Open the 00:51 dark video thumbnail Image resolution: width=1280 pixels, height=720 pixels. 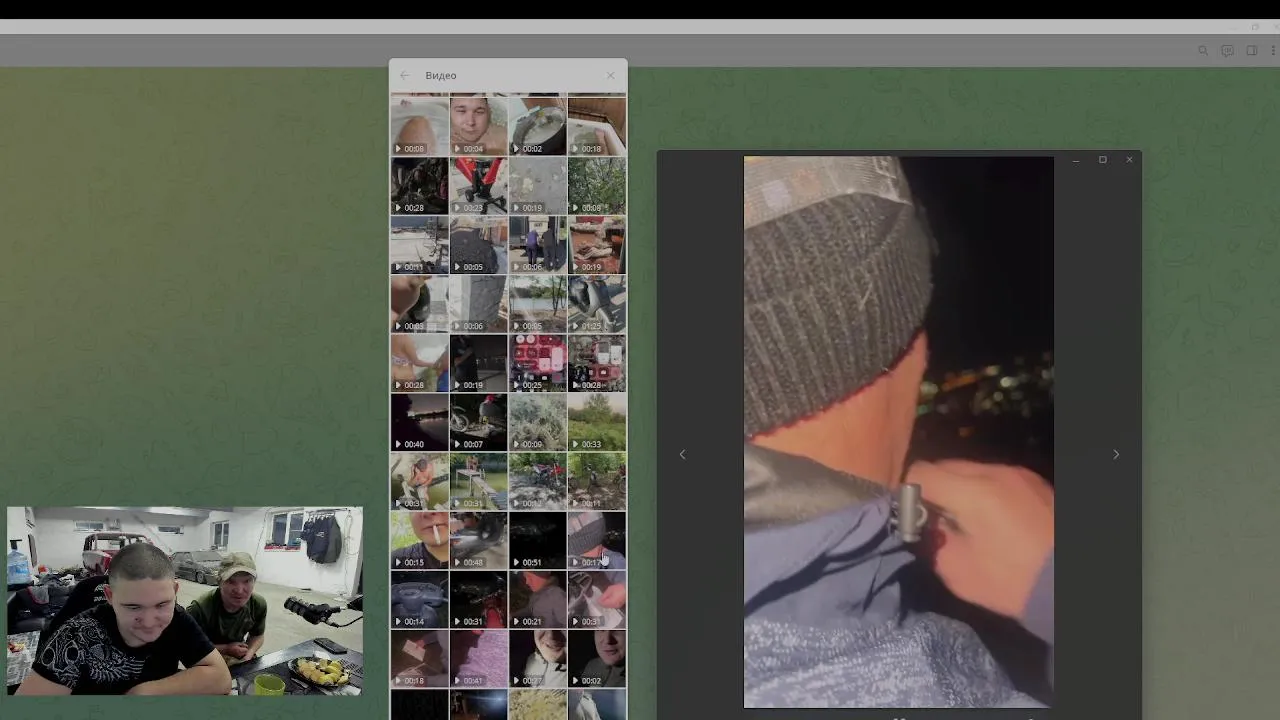pyautogui.click(x=537, y=540)
